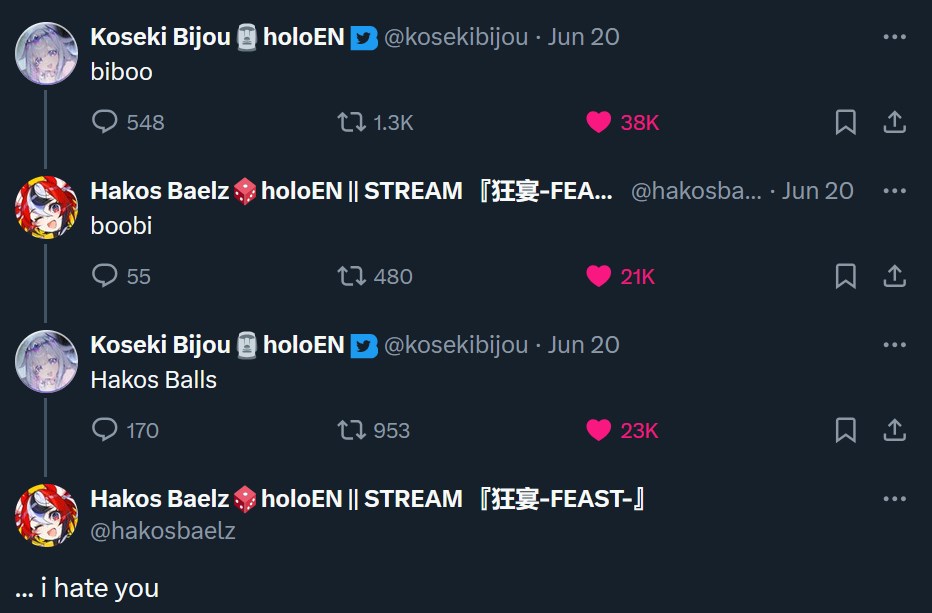Open more options on "i hate you" tweet
Screen dimensions: 932x613
(x=894, y=499)
